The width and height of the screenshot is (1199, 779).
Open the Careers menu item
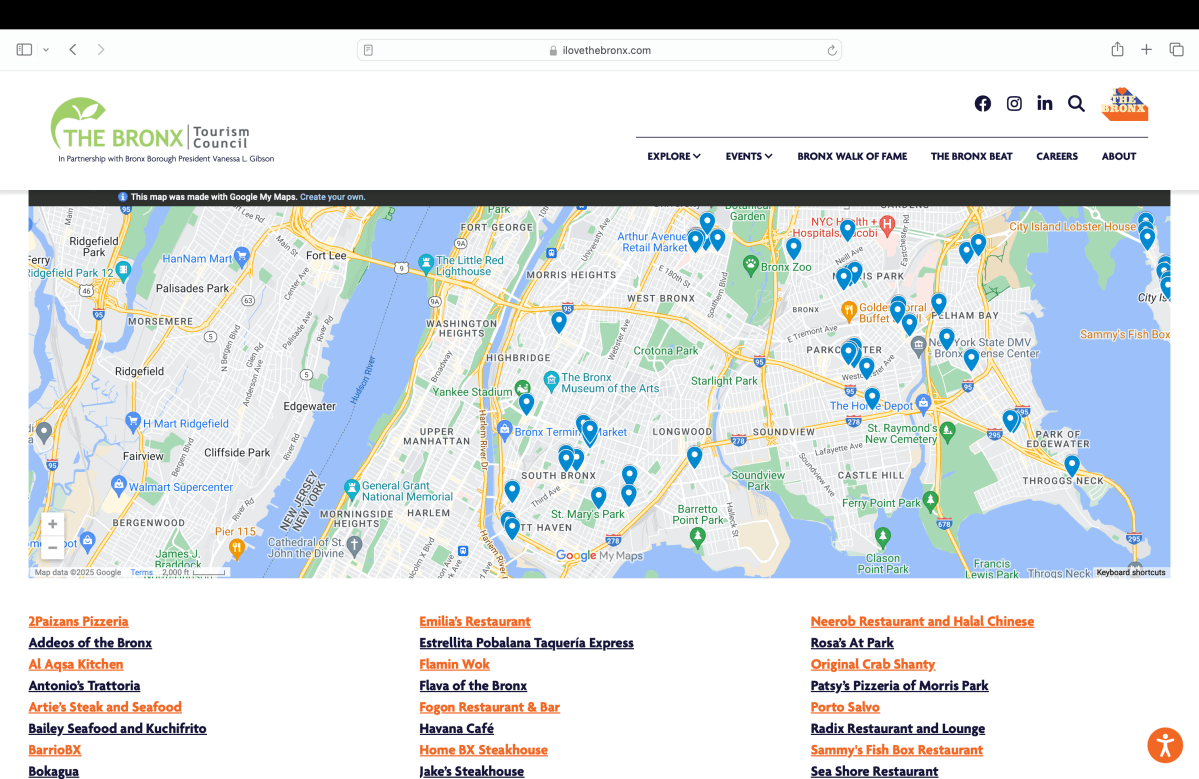click(1057, 156)
